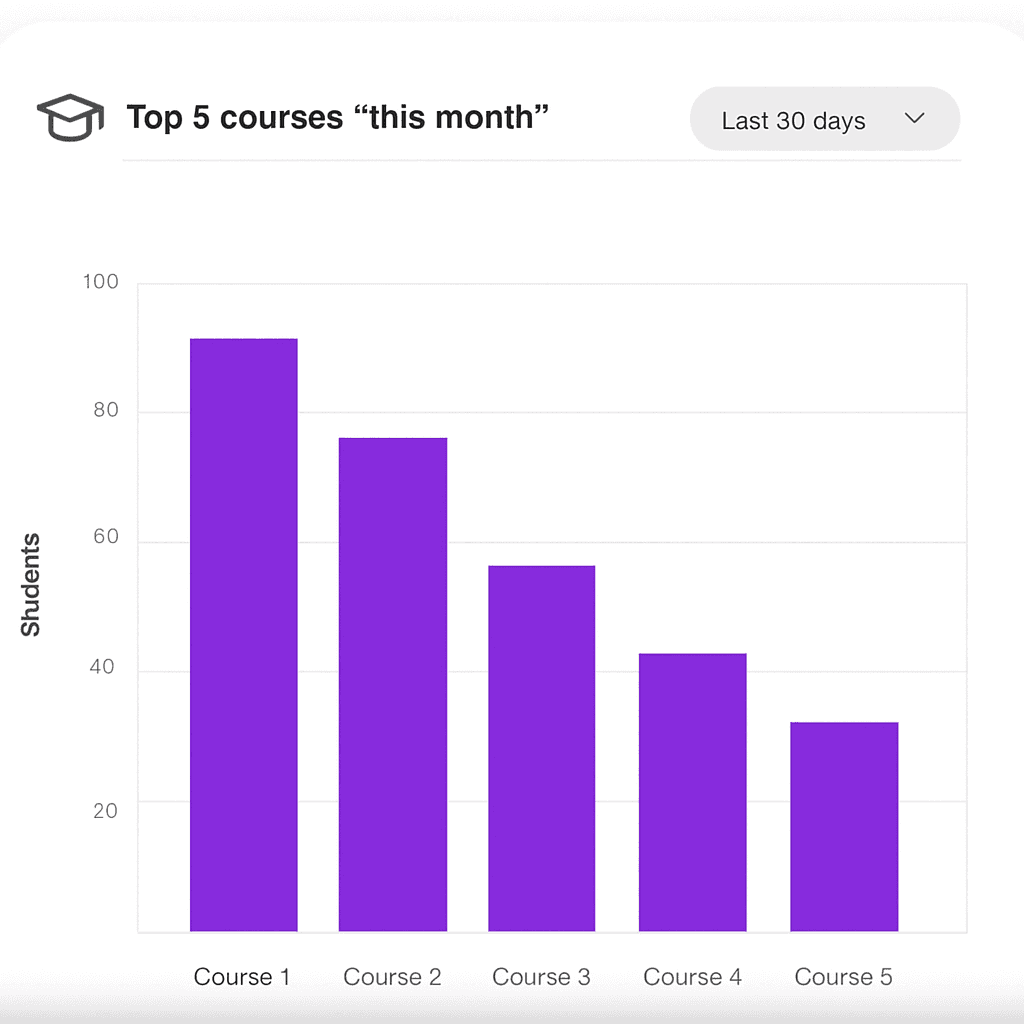The height and width of the screenshot is (1024, 1024).
Task: Click the shortest purple bar
Action: (844, 825)
